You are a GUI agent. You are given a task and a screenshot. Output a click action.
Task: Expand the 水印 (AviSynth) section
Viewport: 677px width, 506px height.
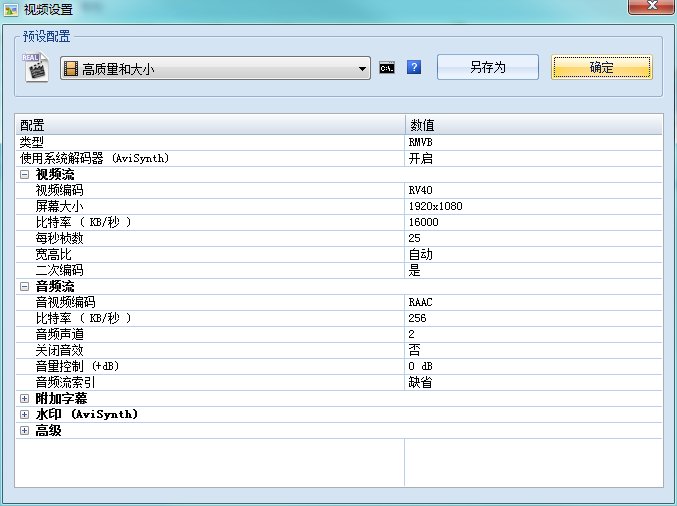pos(25,414)
